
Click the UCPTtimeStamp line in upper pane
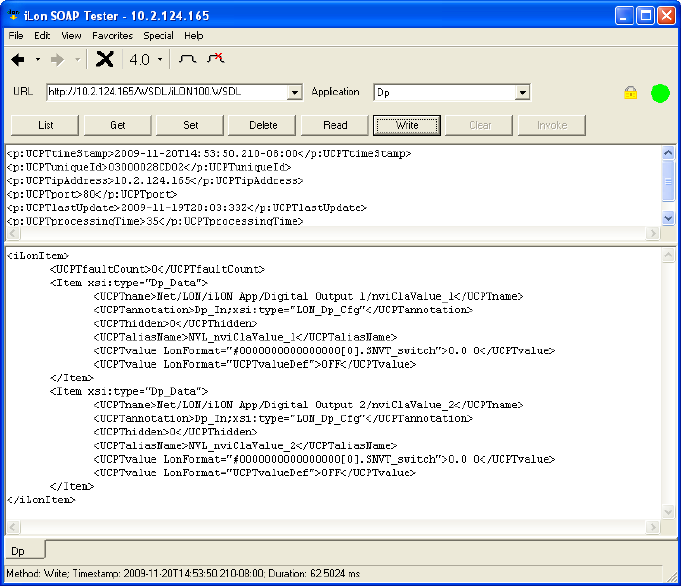(209, 153)
